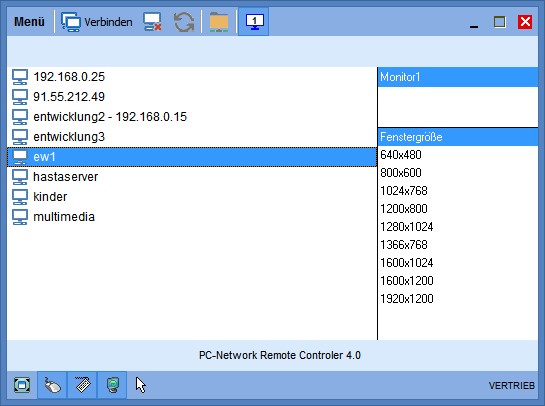Click the refresh arrows icon
545x406 pixels.
click(184, 22)
